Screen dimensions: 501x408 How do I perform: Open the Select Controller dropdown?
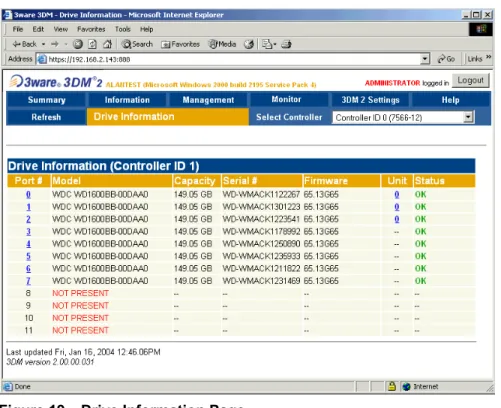[403, 117]
